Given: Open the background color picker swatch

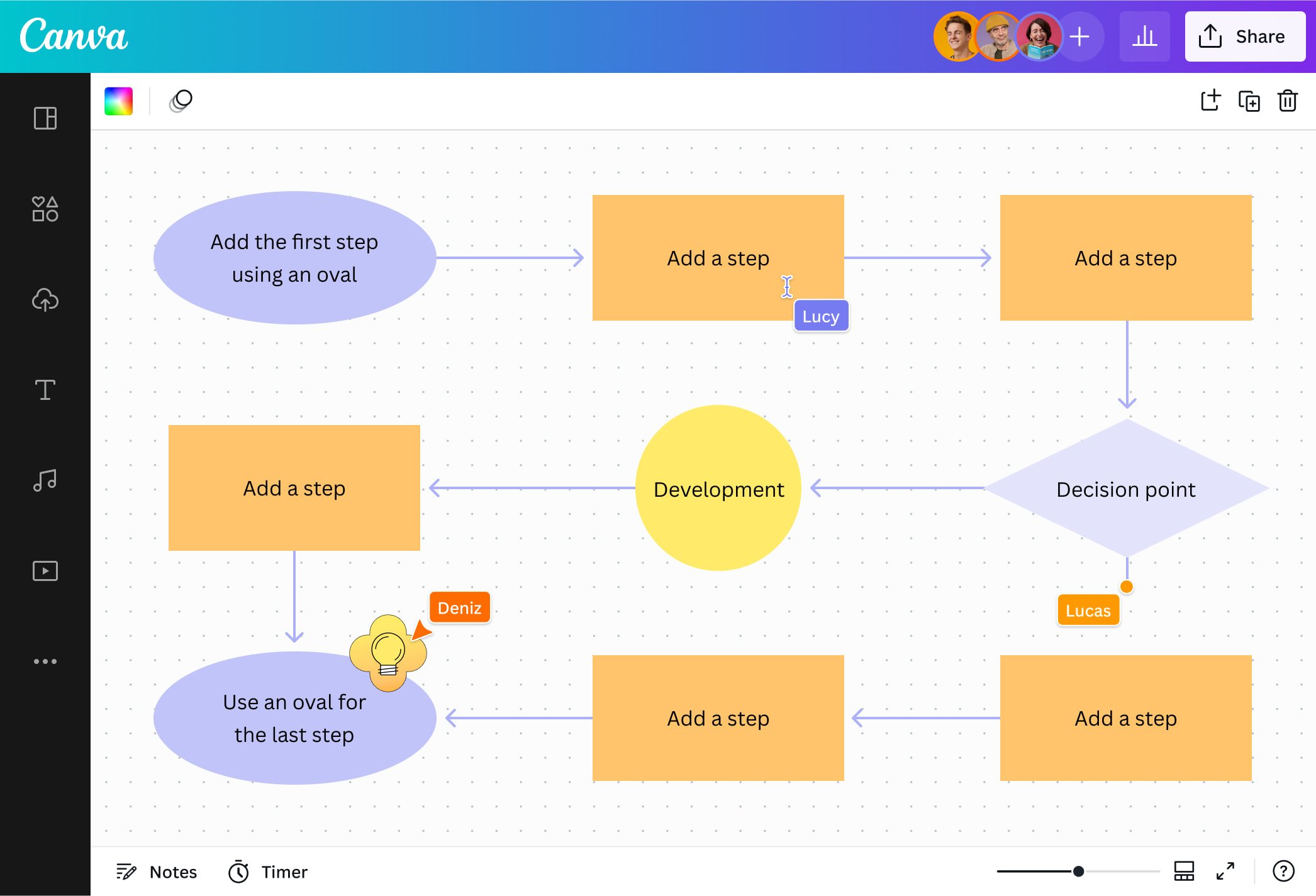Looking at the screenshot, I should (118, 101).
